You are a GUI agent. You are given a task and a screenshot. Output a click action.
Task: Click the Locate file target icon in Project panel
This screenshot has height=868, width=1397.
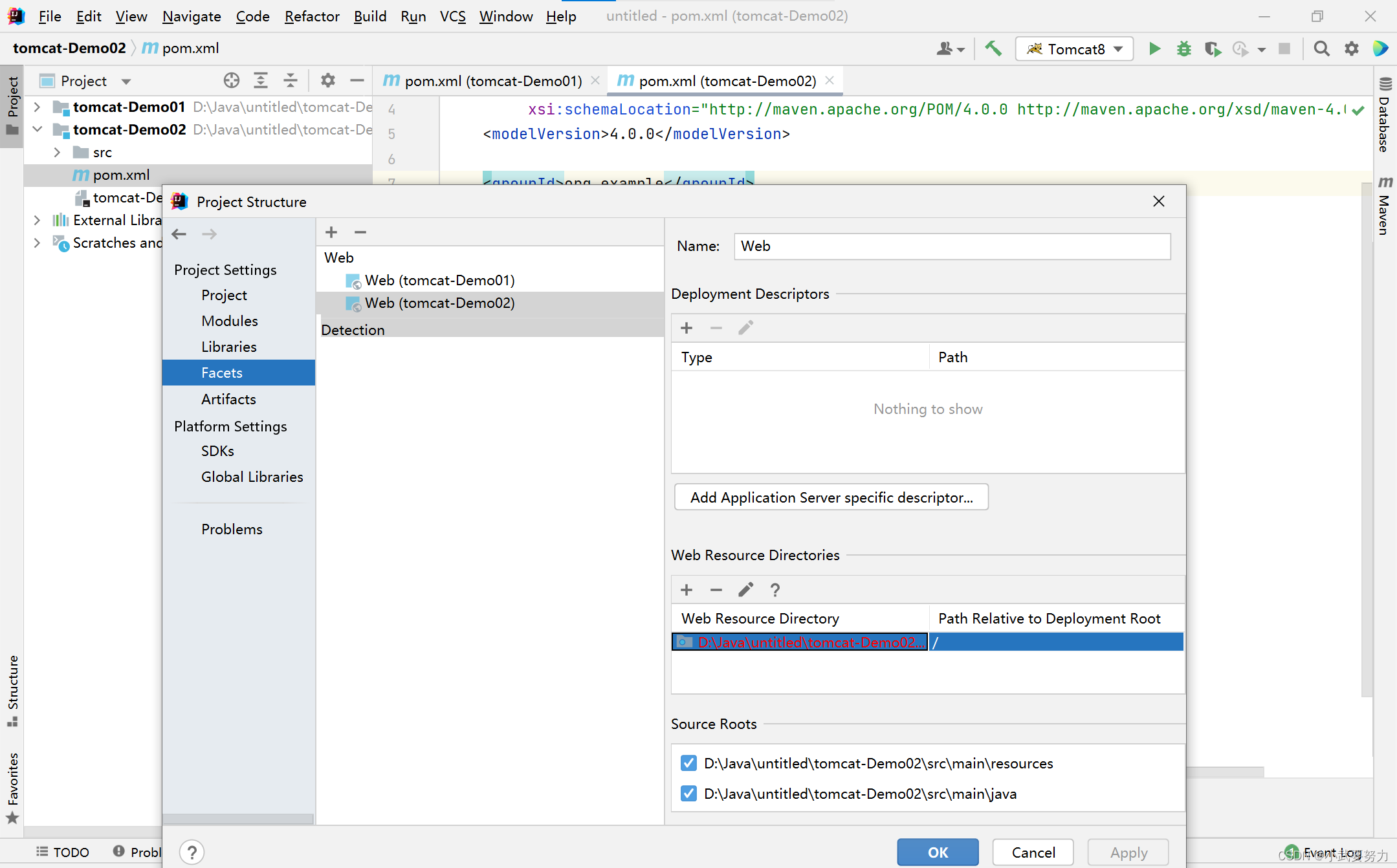[231, 81]
